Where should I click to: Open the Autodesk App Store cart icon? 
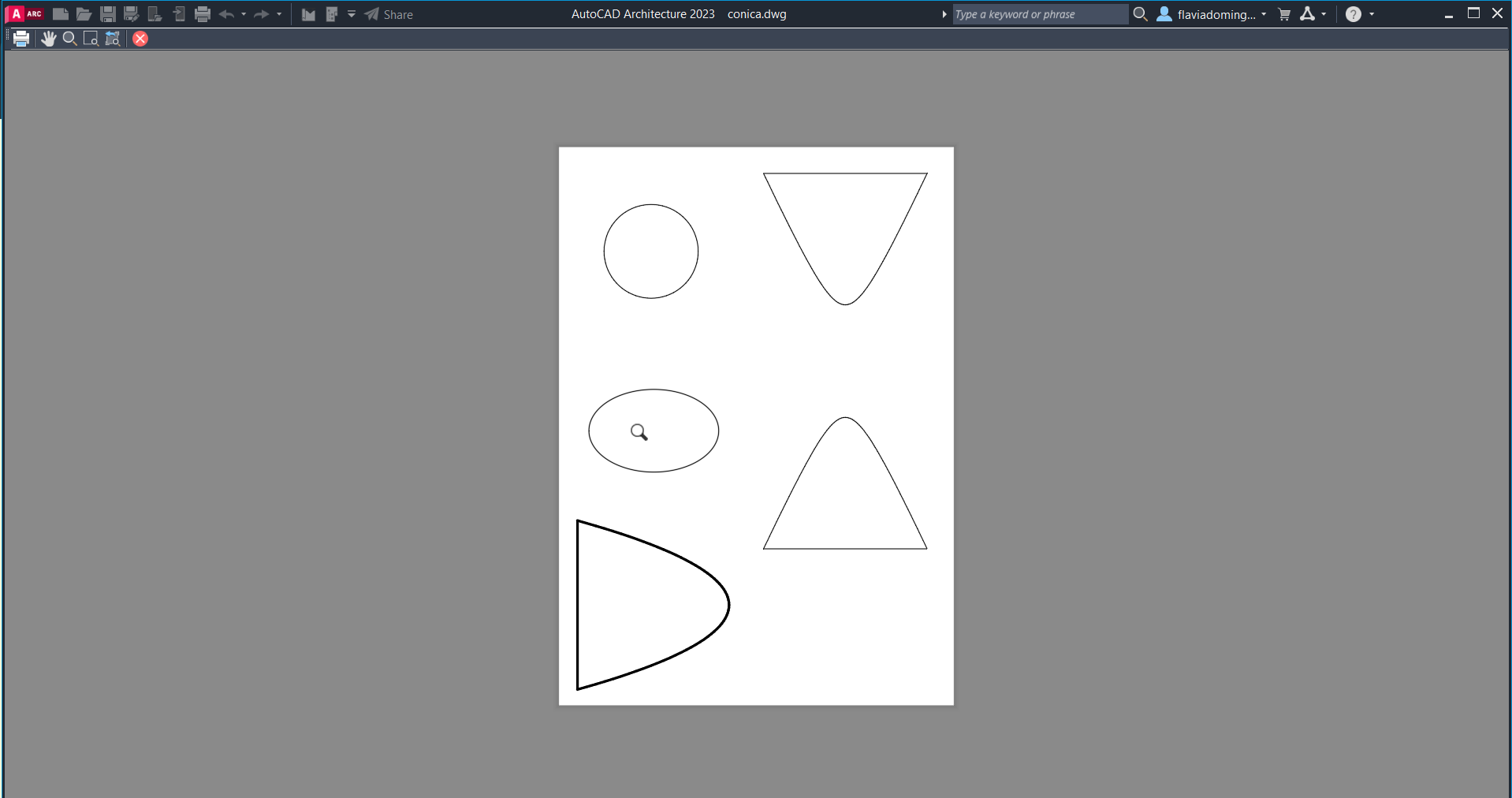1284,14
